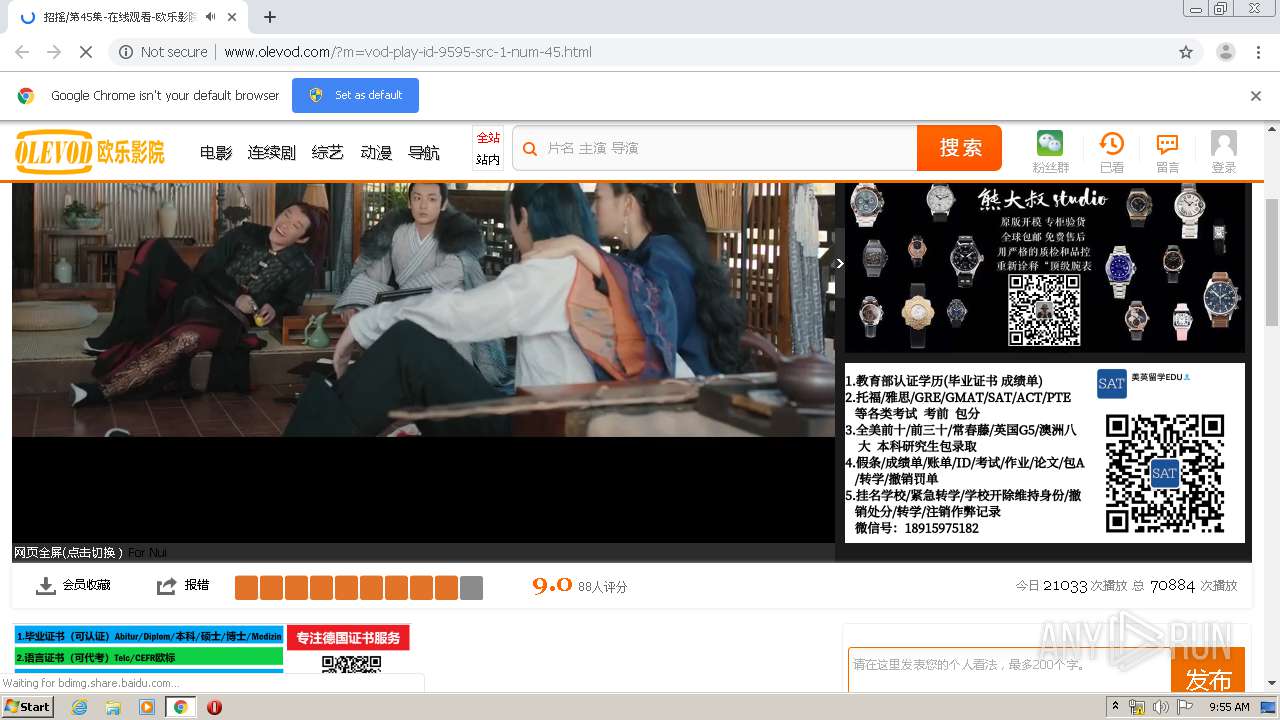The width and height of the screenshot is (1280, 720).
Task: Click the watch studio advertisement banner
Action: point(1045,267)
